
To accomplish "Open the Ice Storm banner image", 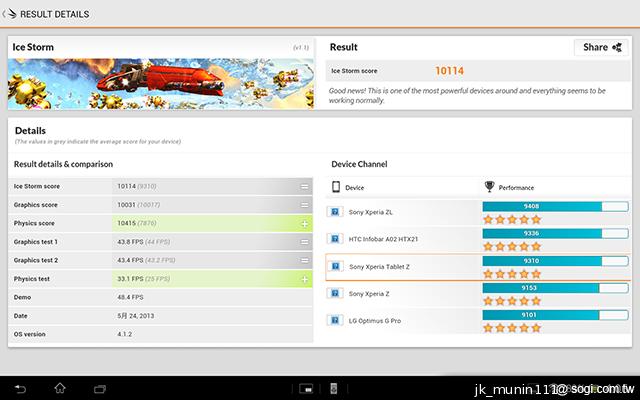I will tap(160, 83).
